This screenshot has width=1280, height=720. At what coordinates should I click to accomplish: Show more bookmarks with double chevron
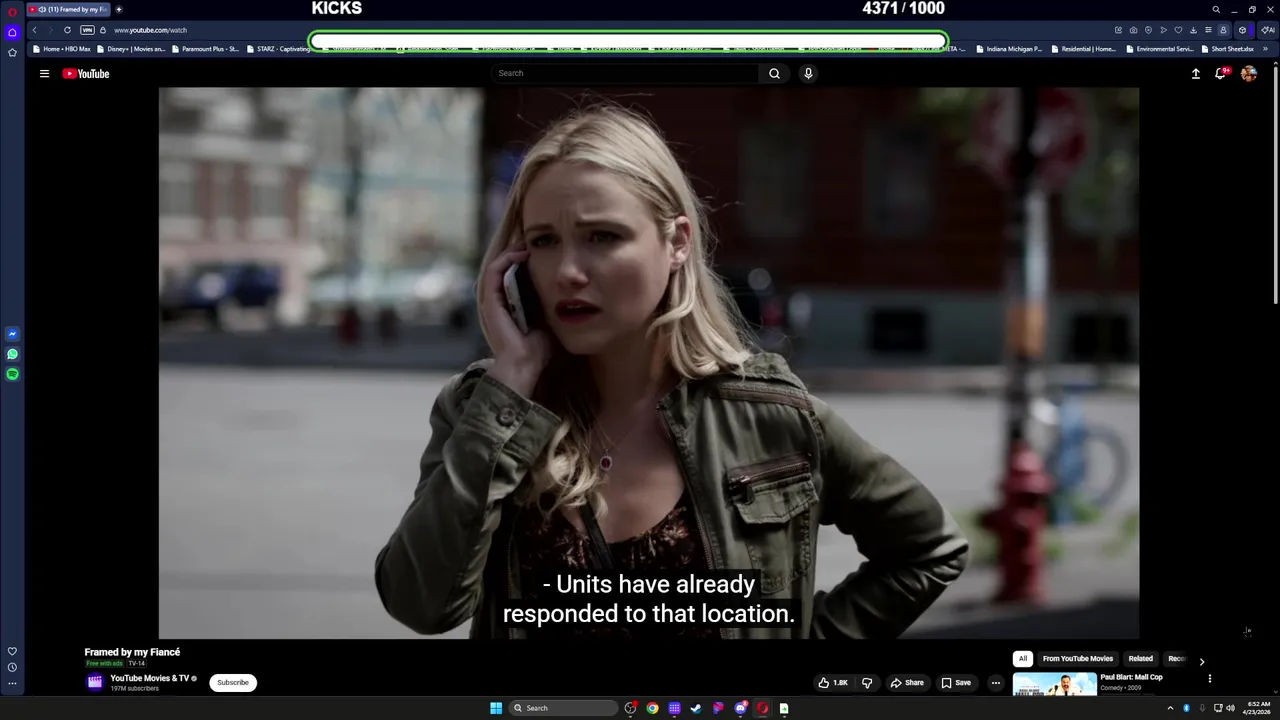1265,48
